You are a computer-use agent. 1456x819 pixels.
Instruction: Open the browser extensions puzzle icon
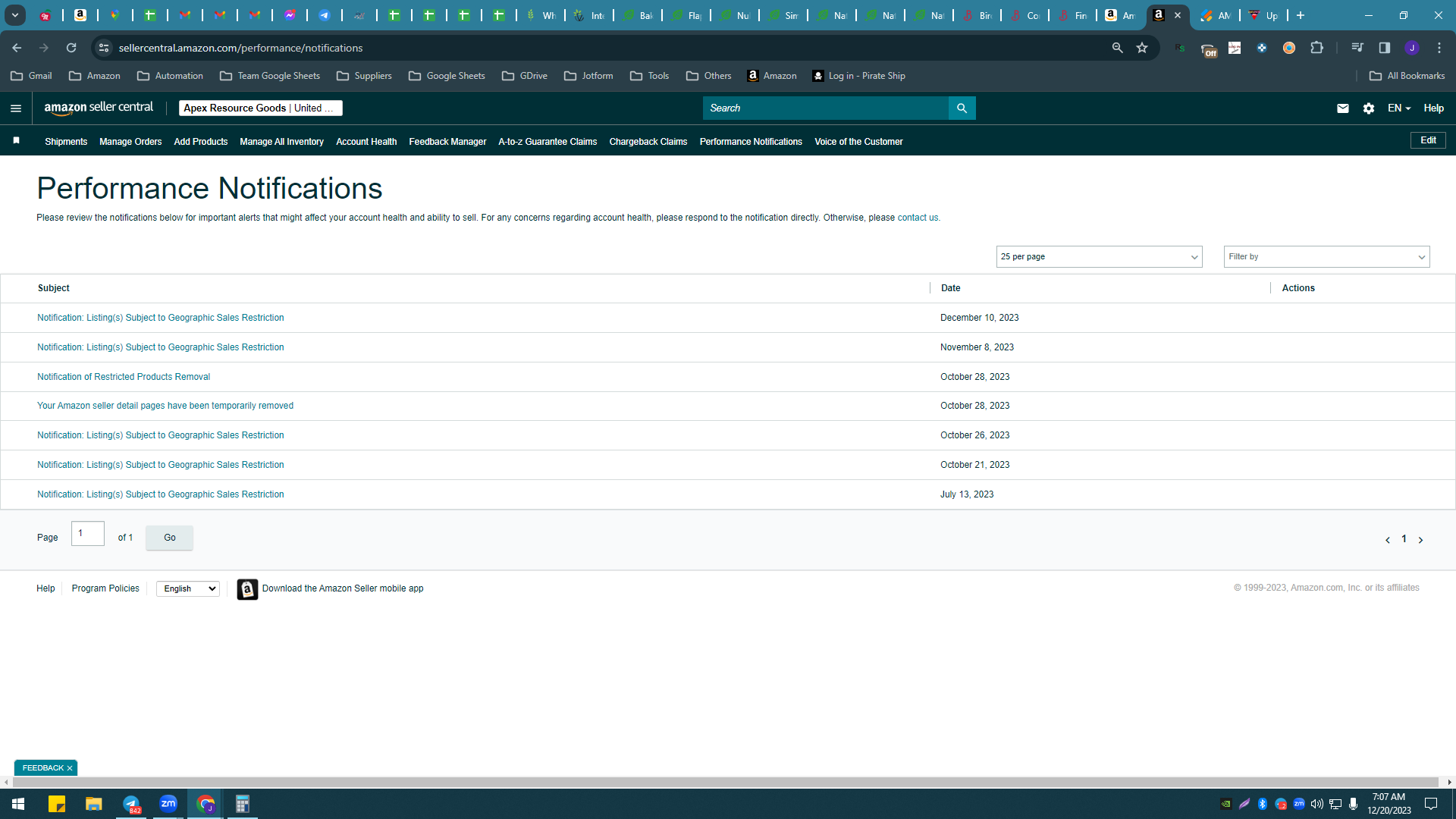tap(1317, 48)
